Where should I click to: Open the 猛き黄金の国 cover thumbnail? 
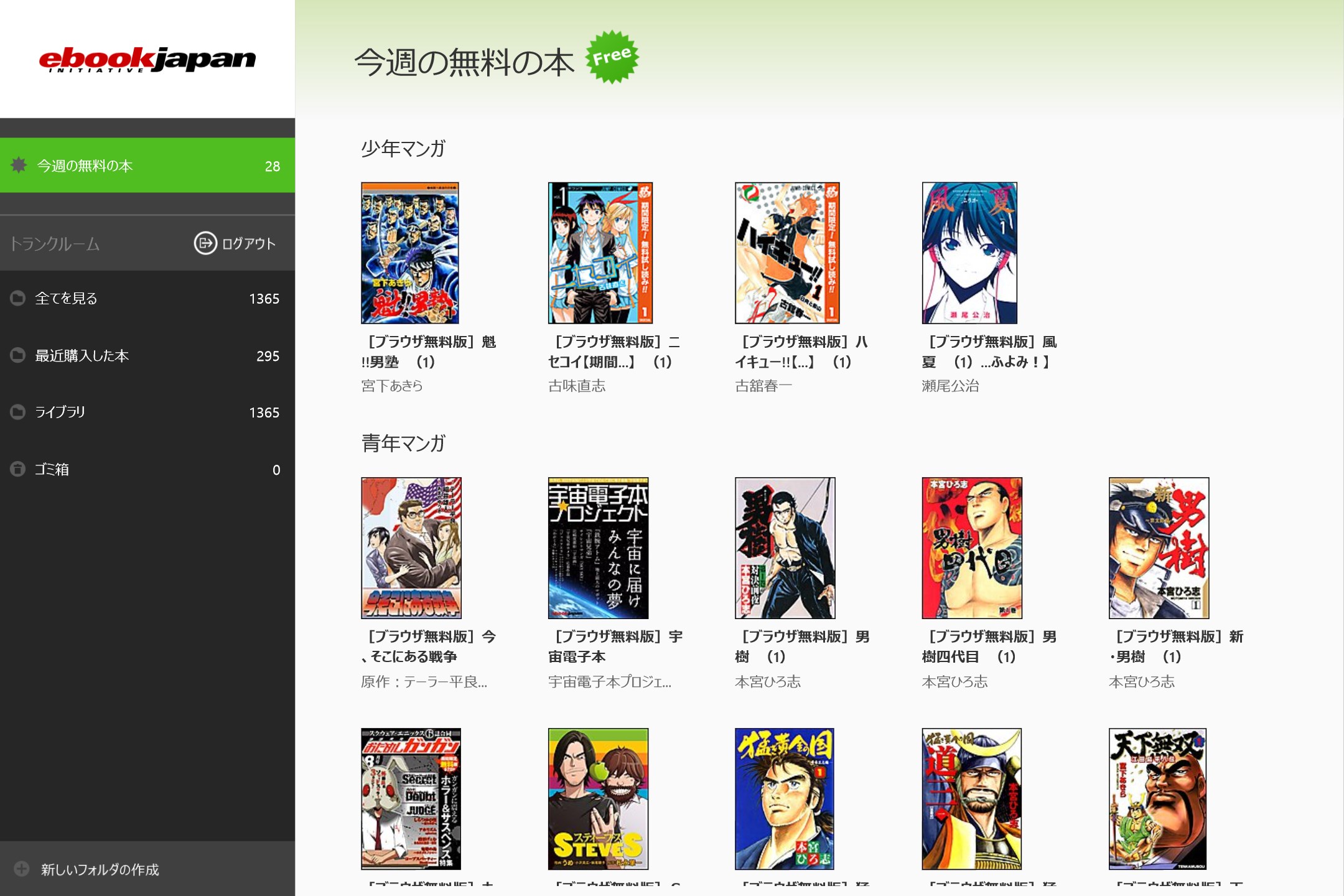(x=785, y=799)
